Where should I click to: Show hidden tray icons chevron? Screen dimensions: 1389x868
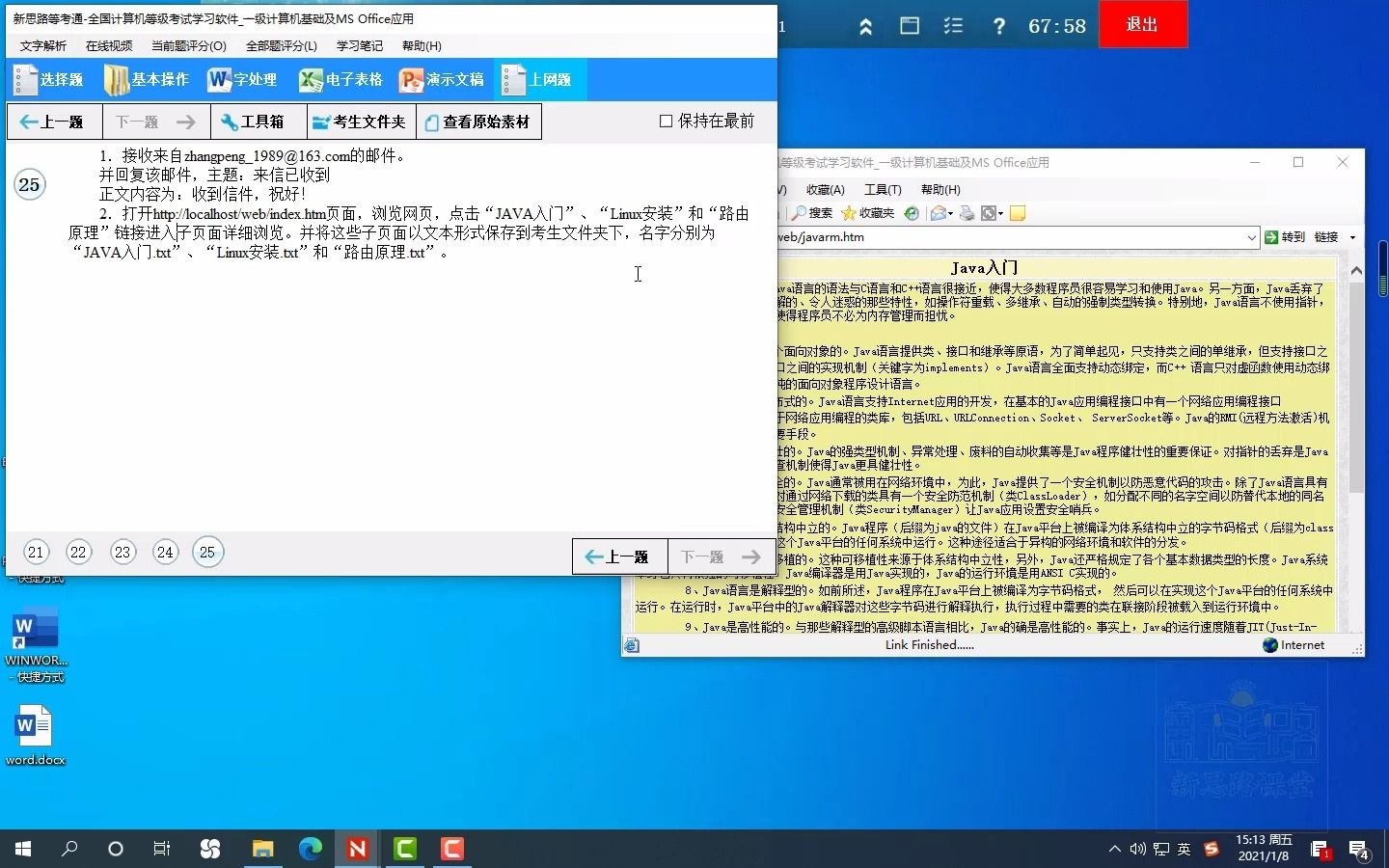(x=1115, y=850)
